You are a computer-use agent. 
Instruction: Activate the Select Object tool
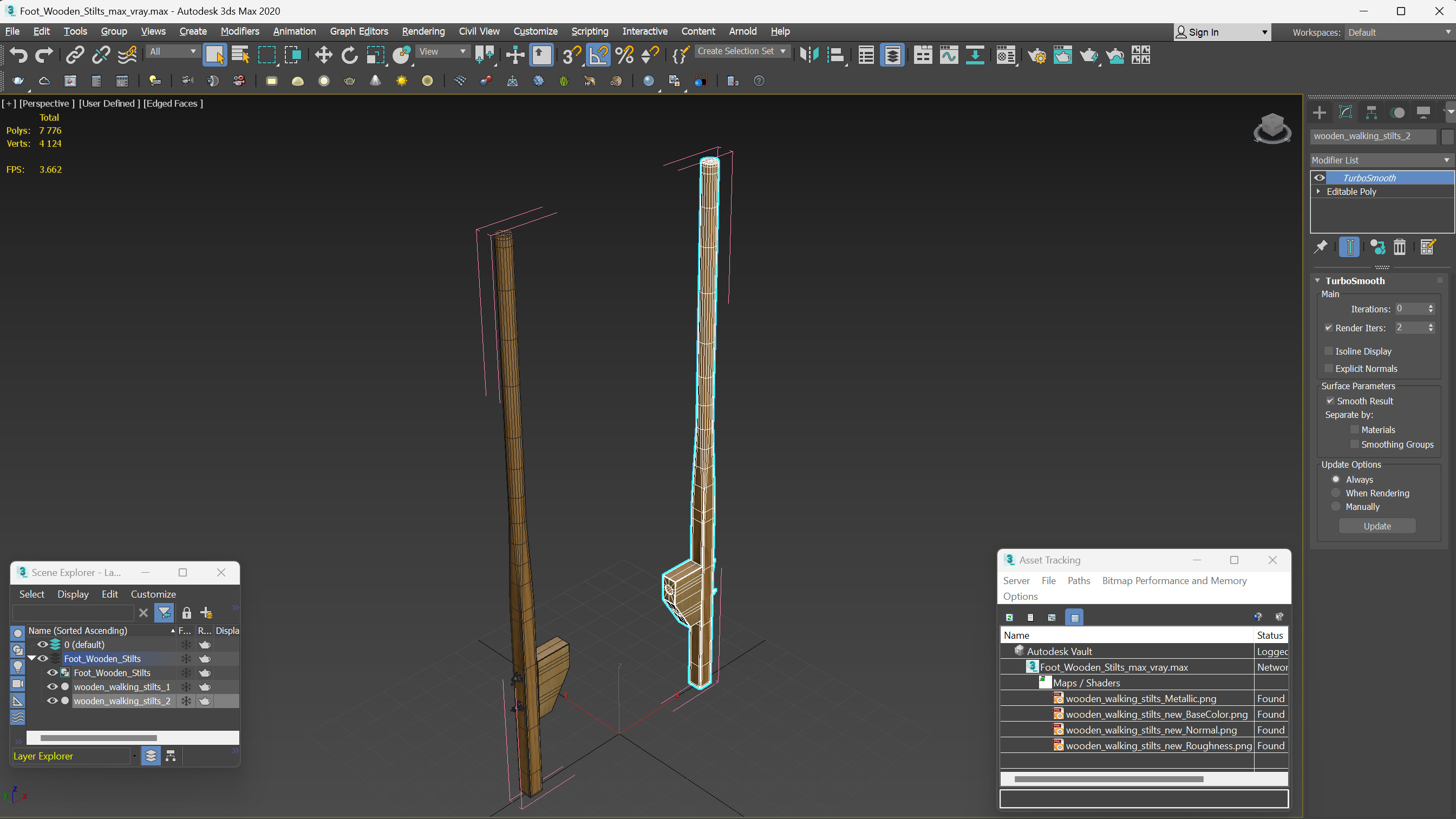[214, 55]
